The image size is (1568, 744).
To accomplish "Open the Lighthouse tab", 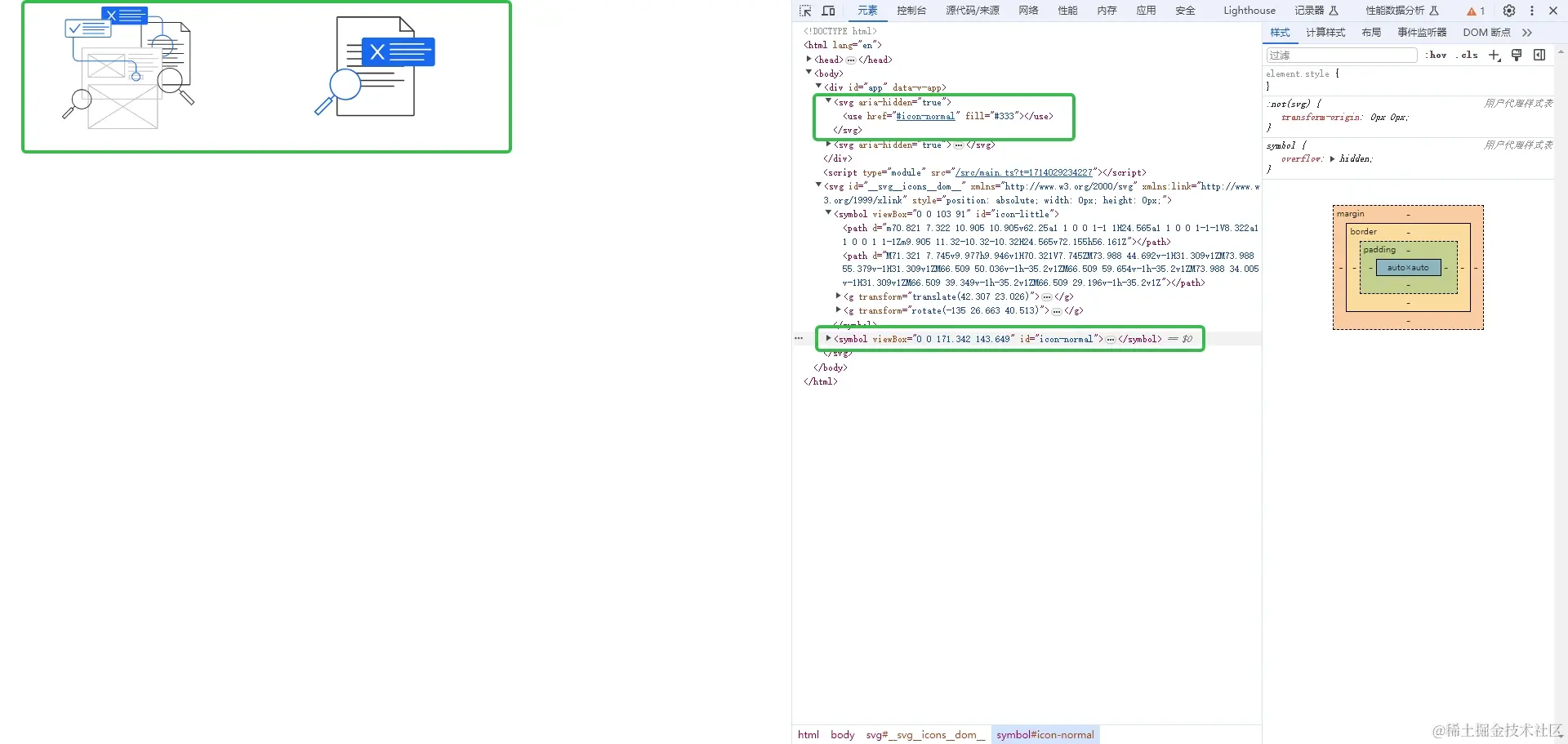I will (1249, 11).
